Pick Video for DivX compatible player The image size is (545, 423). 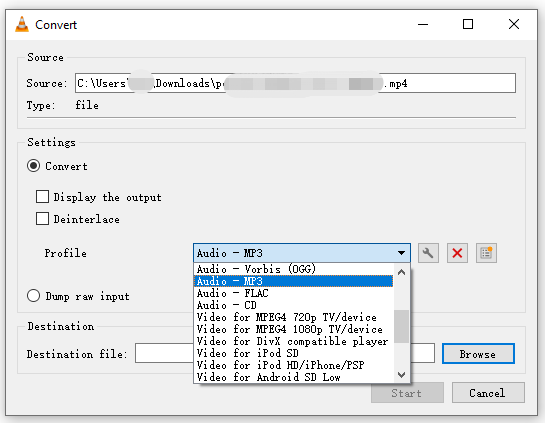(x=293, y=341)
